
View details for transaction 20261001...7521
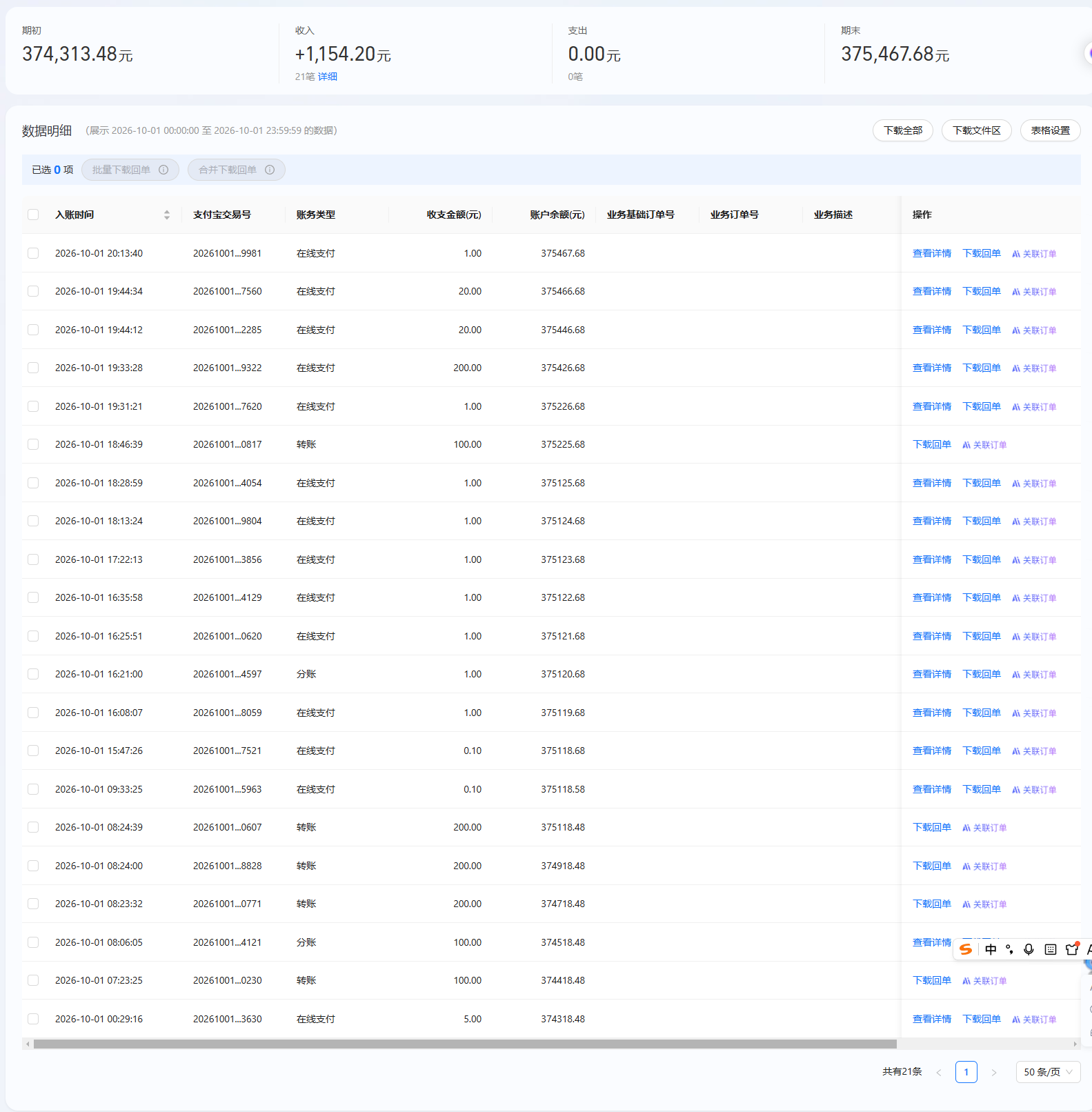click(932, 751)
